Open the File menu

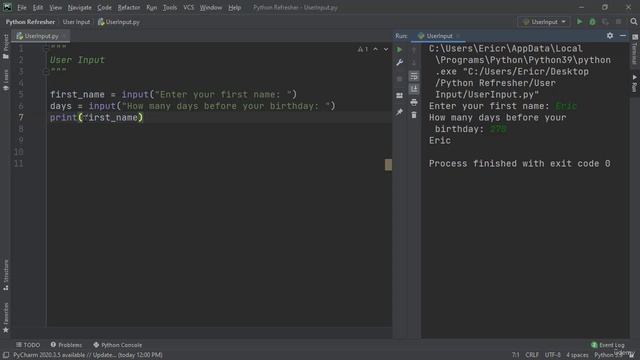[22, 7]
